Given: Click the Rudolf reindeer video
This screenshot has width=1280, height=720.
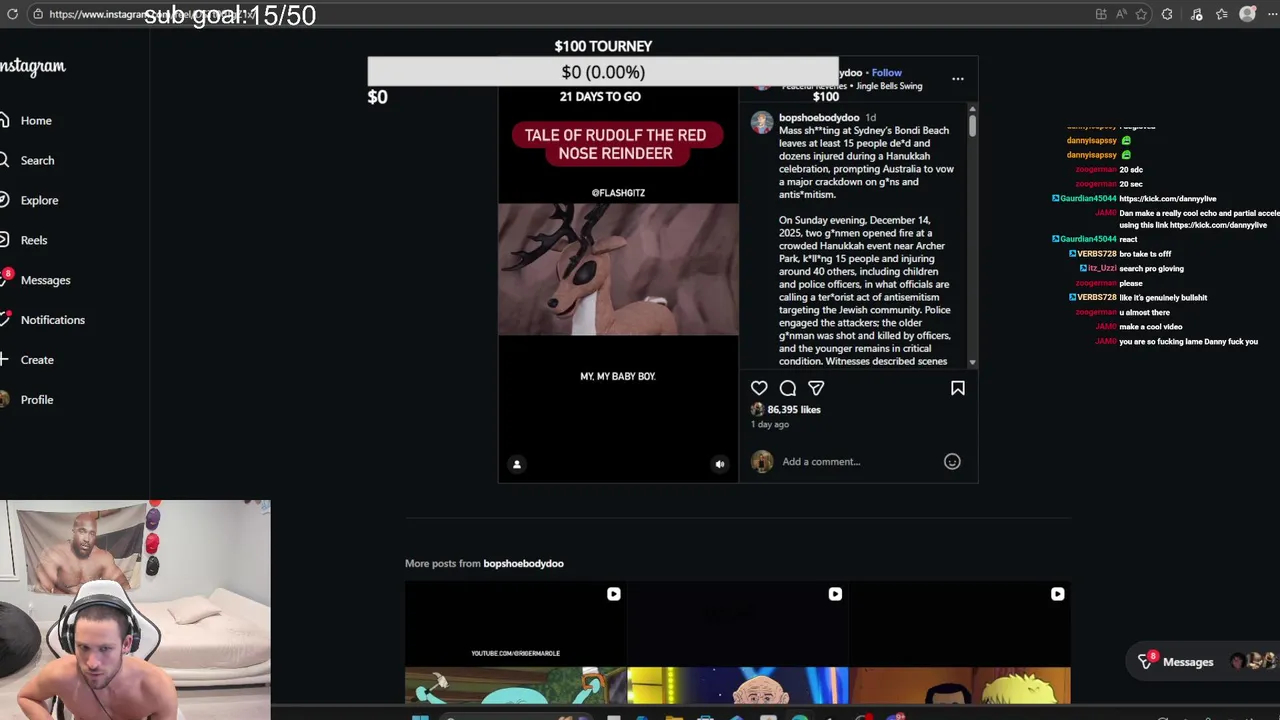Looking at the screenshot, I should point(618,269).
